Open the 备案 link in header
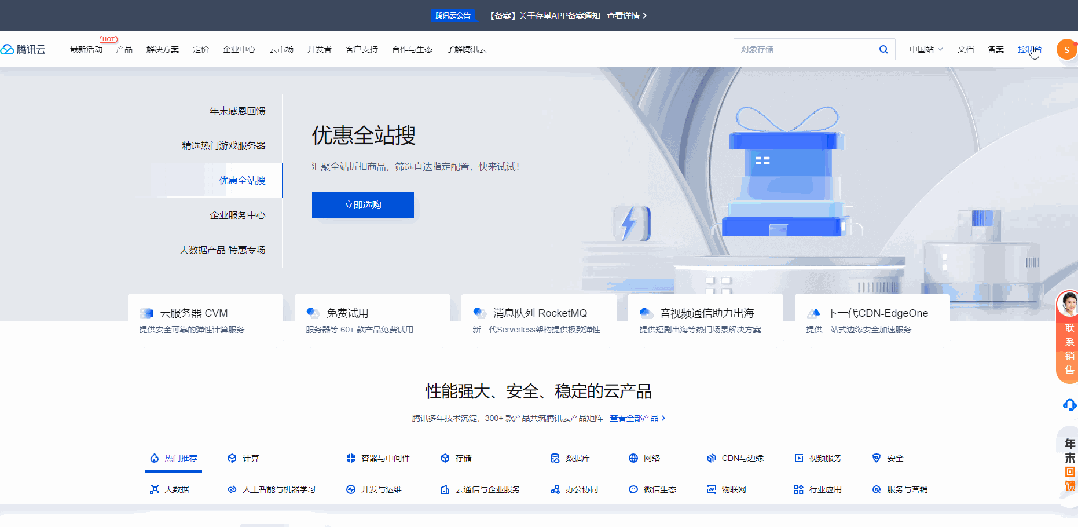Viewport: 1078px width, 527px height. [x=996, y=49]
